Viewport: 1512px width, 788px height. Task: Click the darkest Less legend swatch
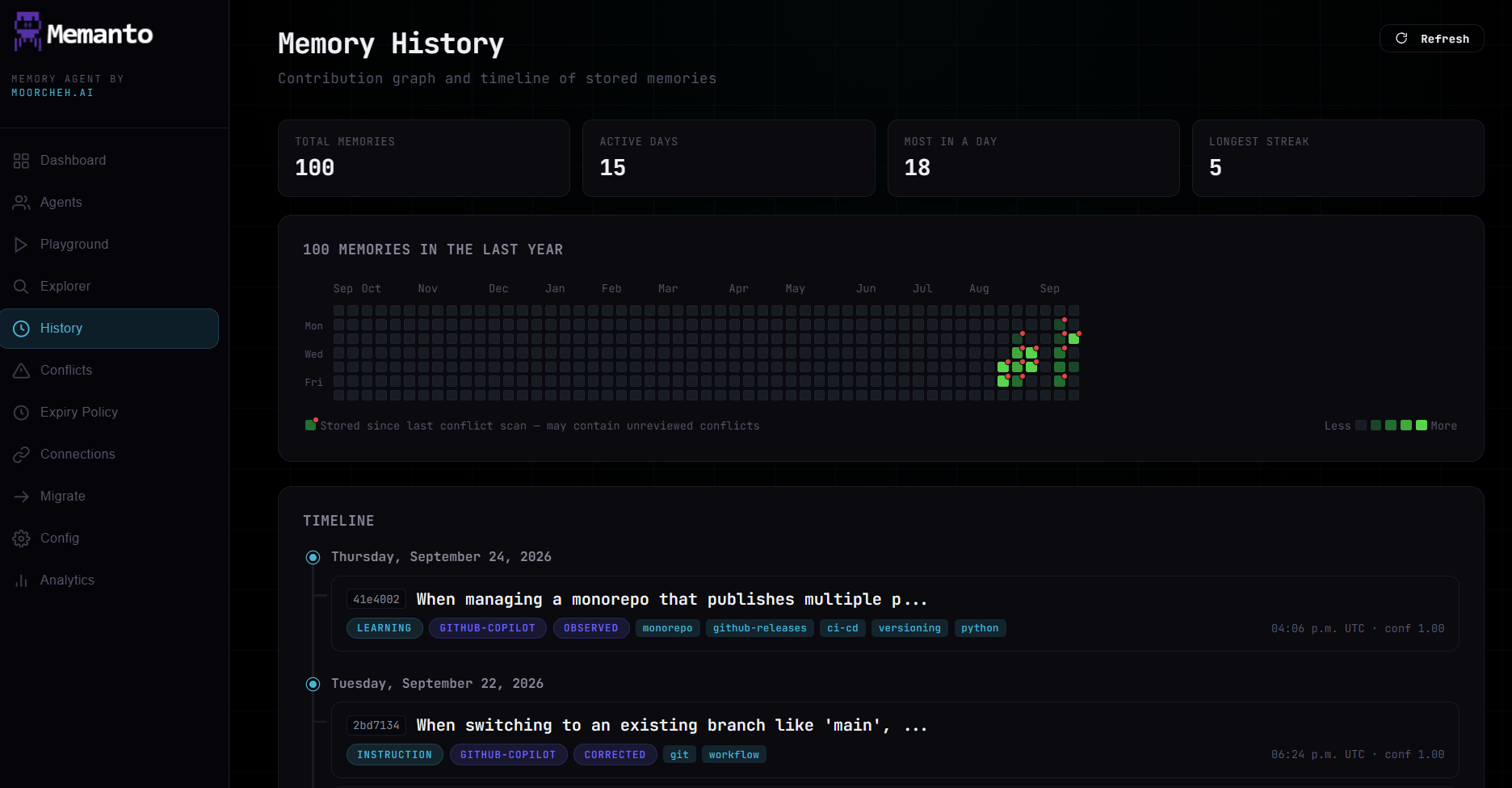click(1361, 425)
